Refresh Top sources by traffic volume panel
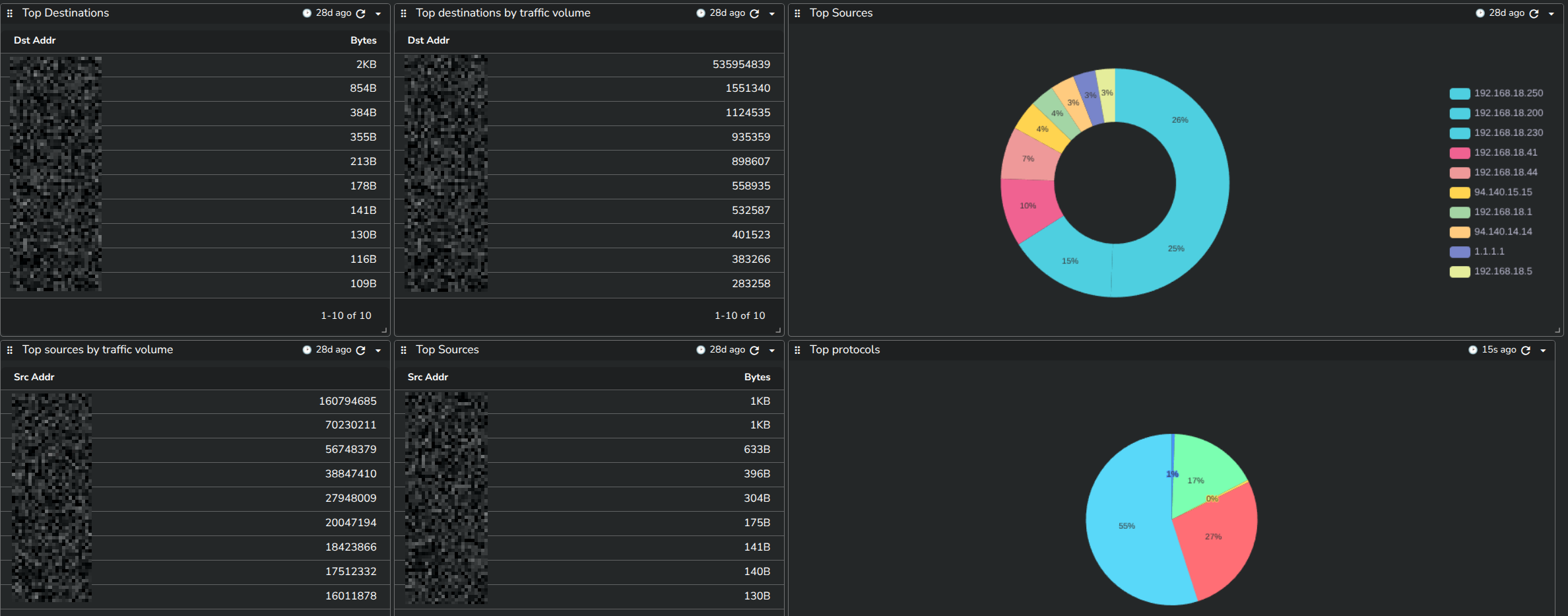 [360, 350]
